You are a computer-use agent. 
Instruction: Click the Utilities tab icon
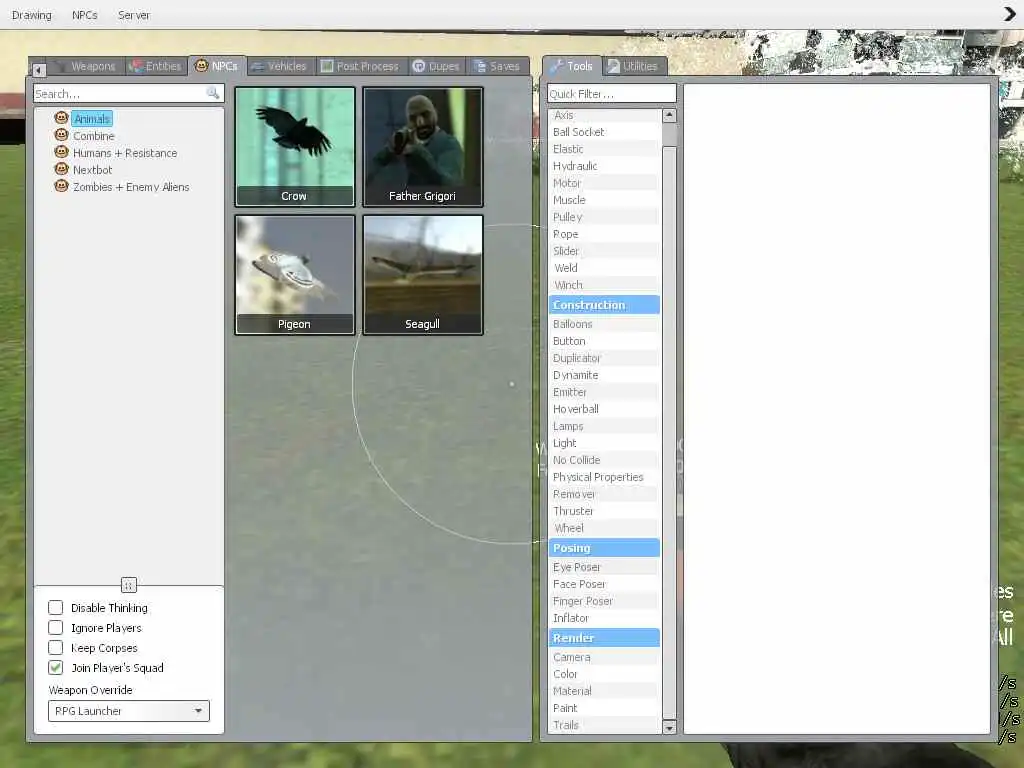613,66
